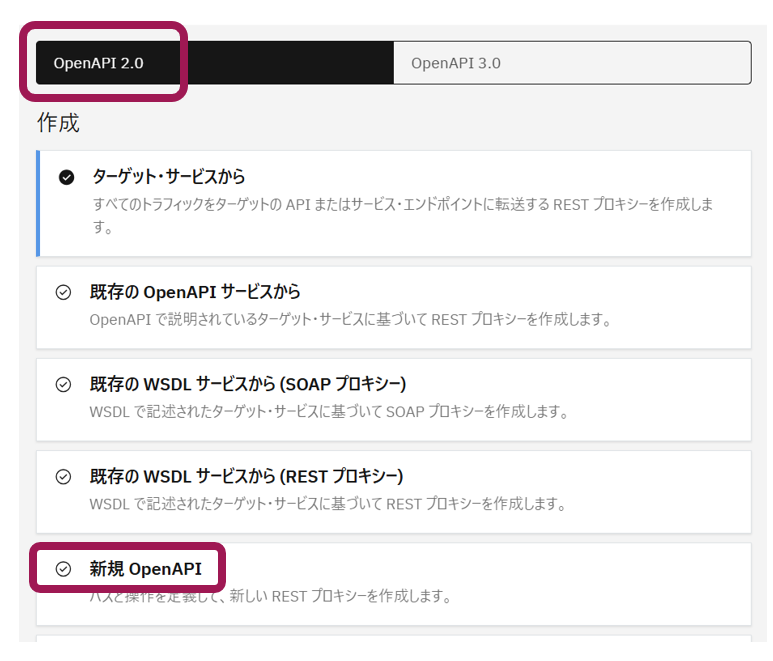
Task: Select the 新規 OpenAPI radio option
Action: (63, 569)
